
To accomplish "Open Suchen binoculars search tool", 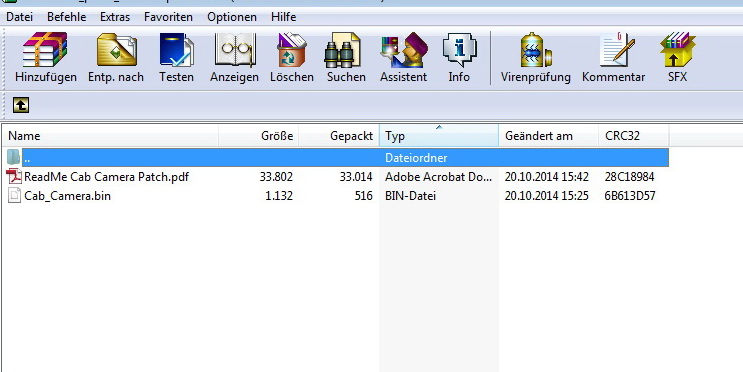I will click(346, 57).
